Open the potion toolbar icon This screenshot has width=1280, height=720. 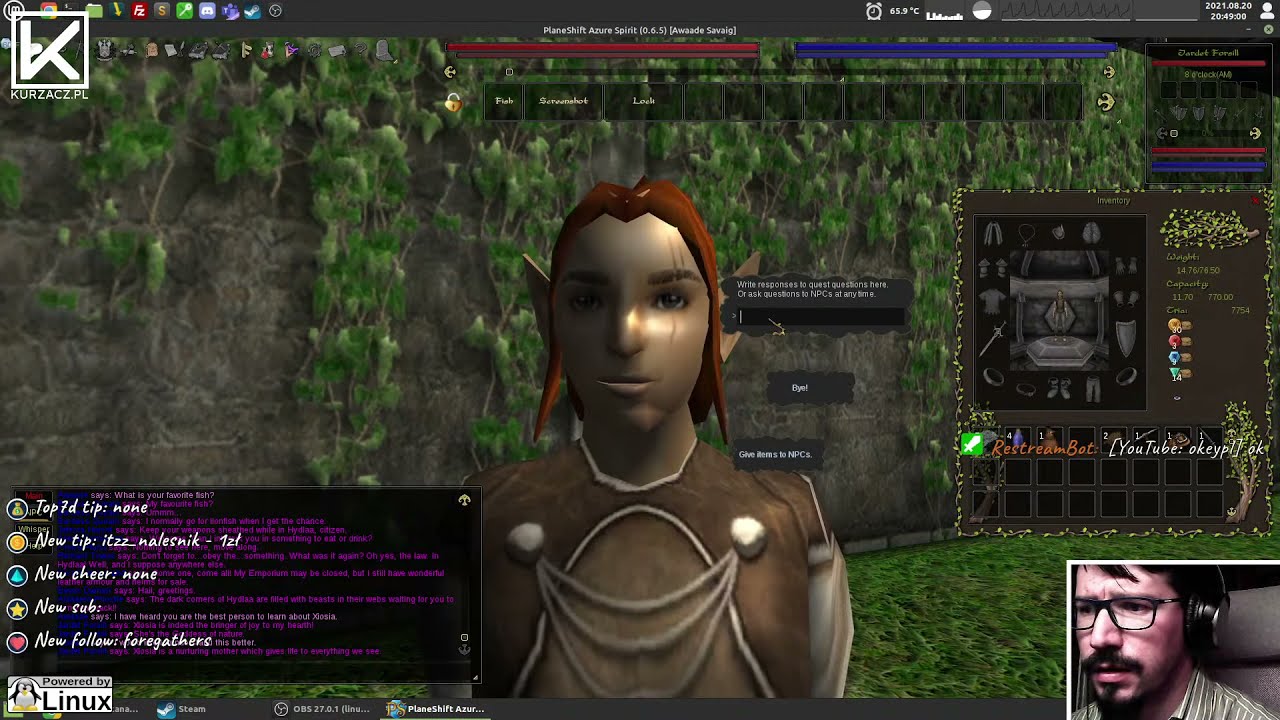pyautogui.click(x=266, y=50)
